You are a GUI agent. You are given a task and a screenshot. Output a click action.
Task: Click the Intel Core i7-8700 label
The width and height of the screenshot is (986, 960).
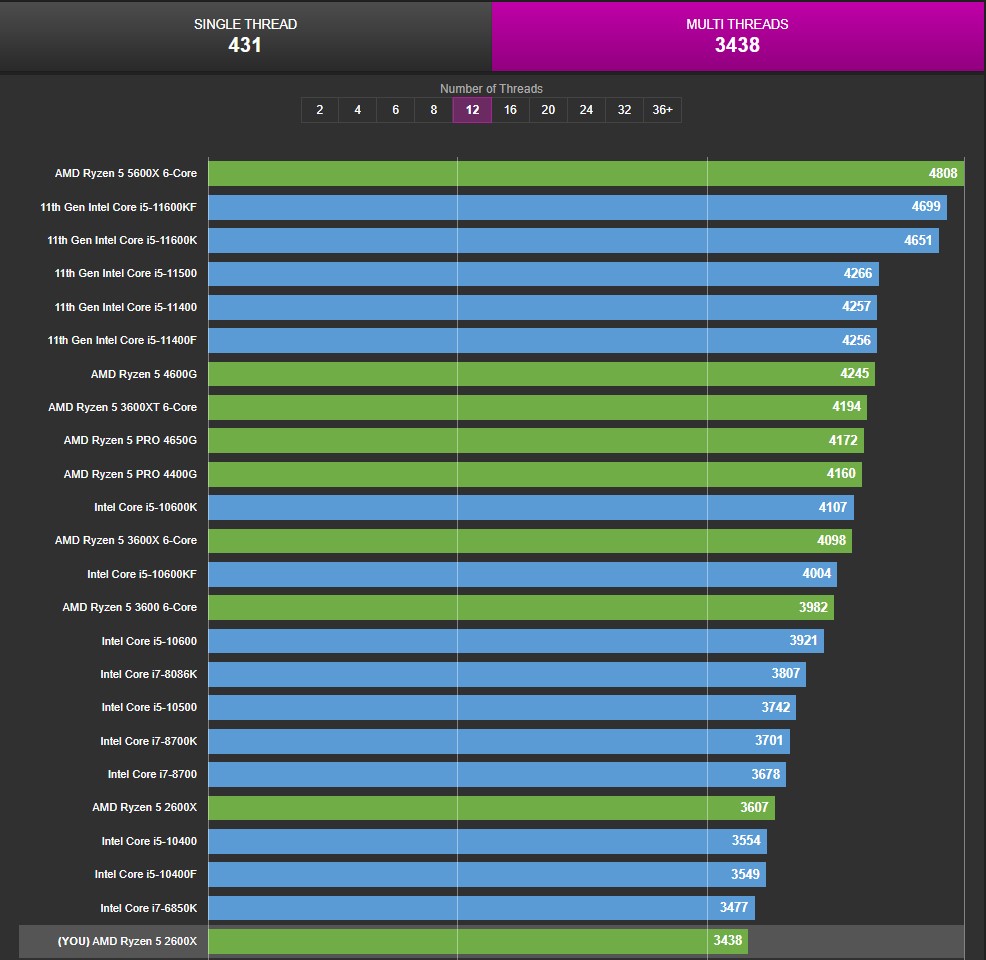point(152,775)
